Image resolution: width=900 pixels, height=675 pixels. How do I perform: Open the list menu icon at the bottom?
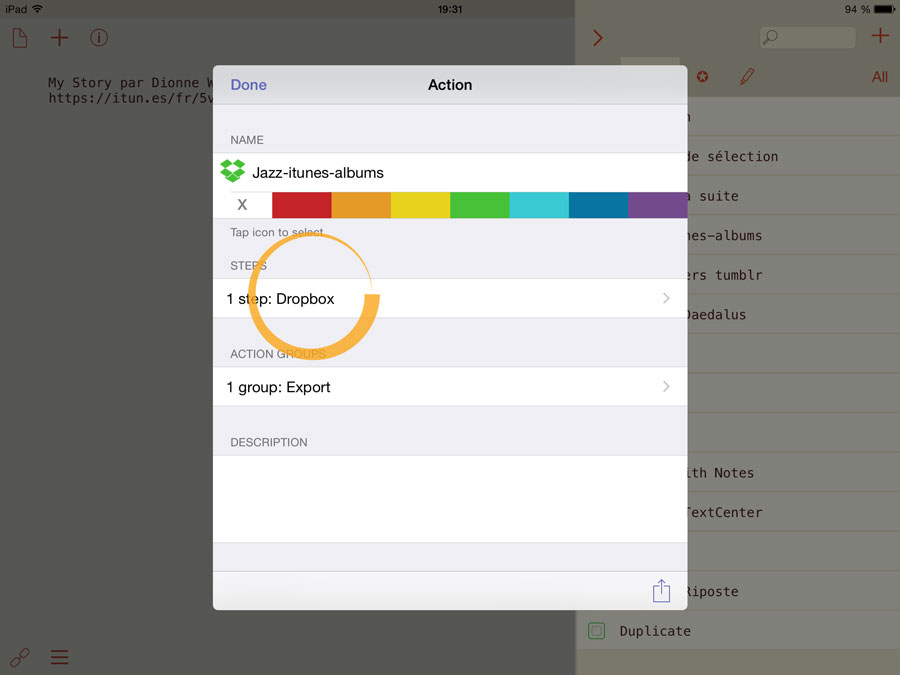click(x=59, y=657)
